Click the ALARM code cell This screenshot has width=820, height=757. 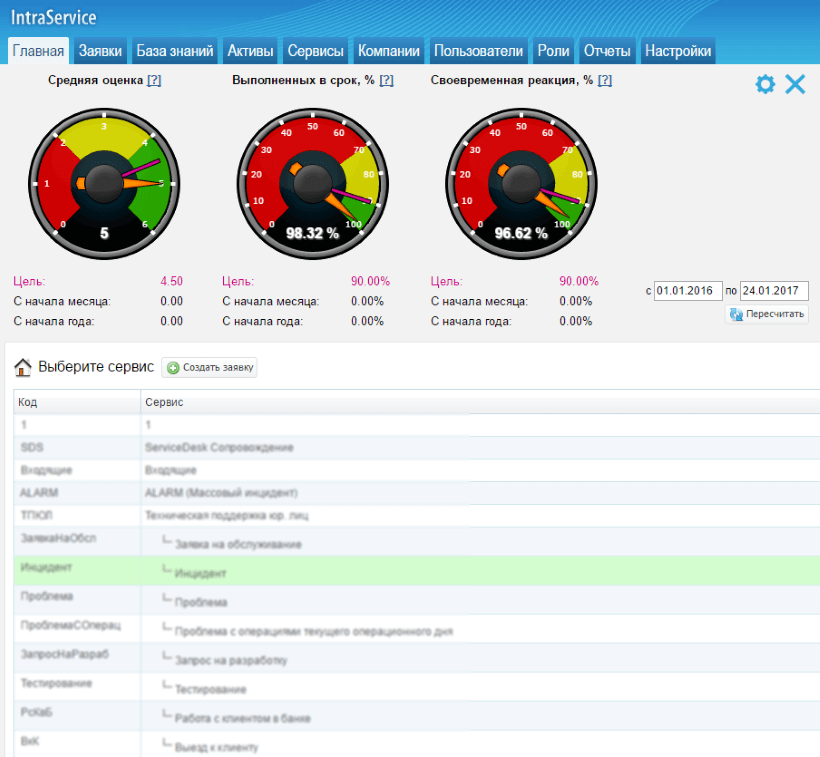click(x=77, y=493)
